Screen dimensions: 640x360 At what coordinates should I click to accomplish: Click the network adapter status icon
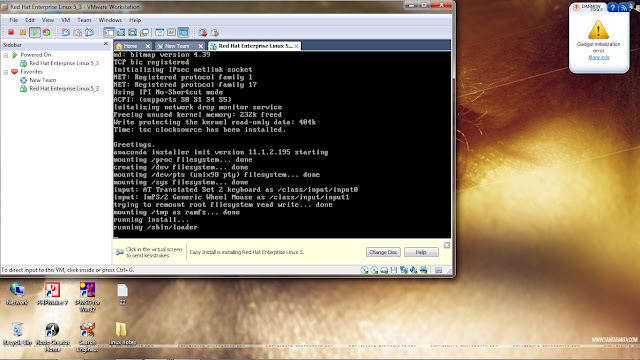(404, 270)
